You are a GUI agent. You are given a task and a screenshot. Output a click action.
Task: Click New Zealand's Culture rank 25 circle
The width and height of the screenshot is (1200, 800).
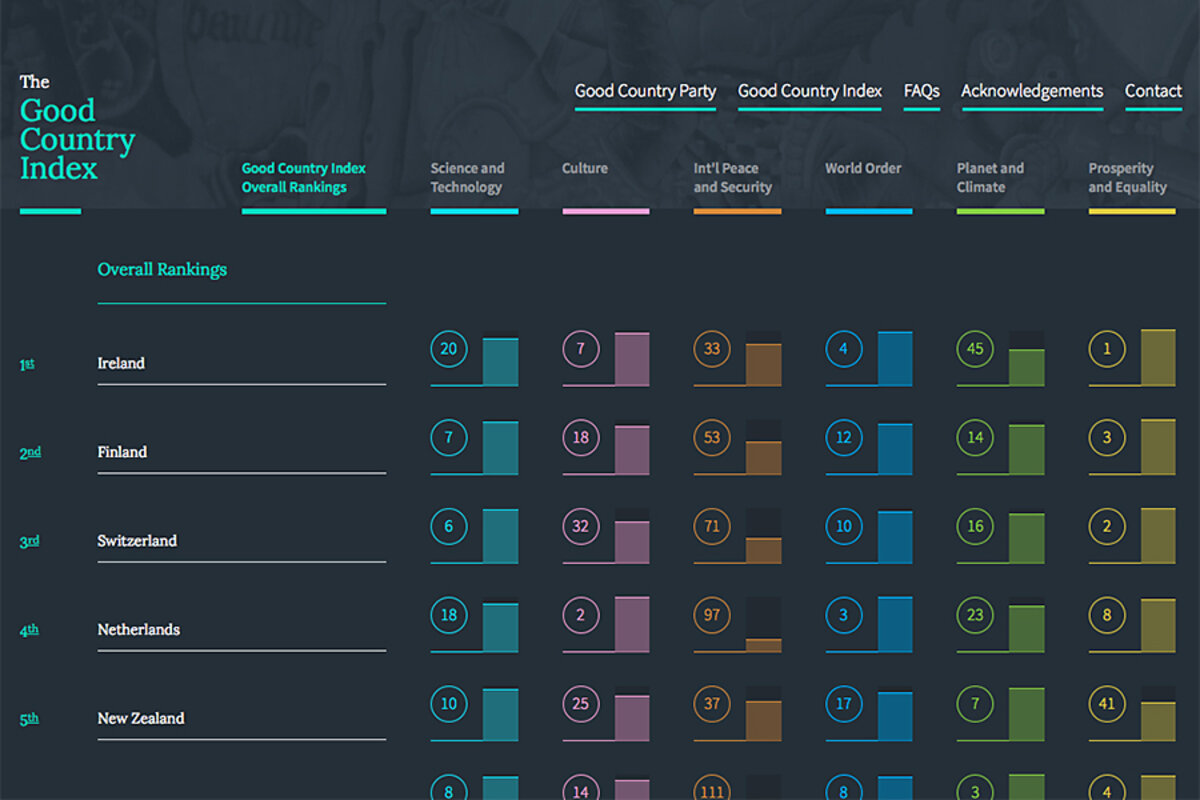point(581,704)
